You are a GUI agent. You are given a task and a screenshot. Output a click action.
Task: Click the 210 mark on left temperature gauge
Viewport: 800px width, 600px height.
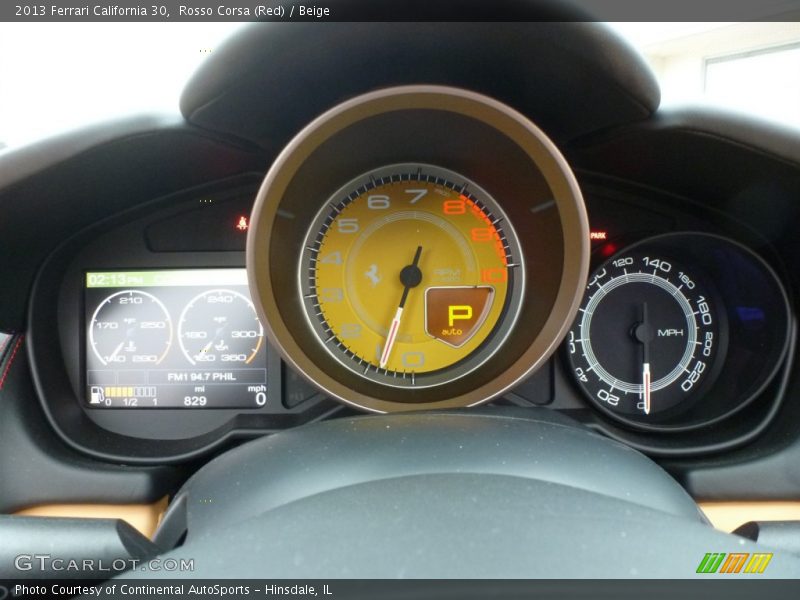(x=131, y=300)
